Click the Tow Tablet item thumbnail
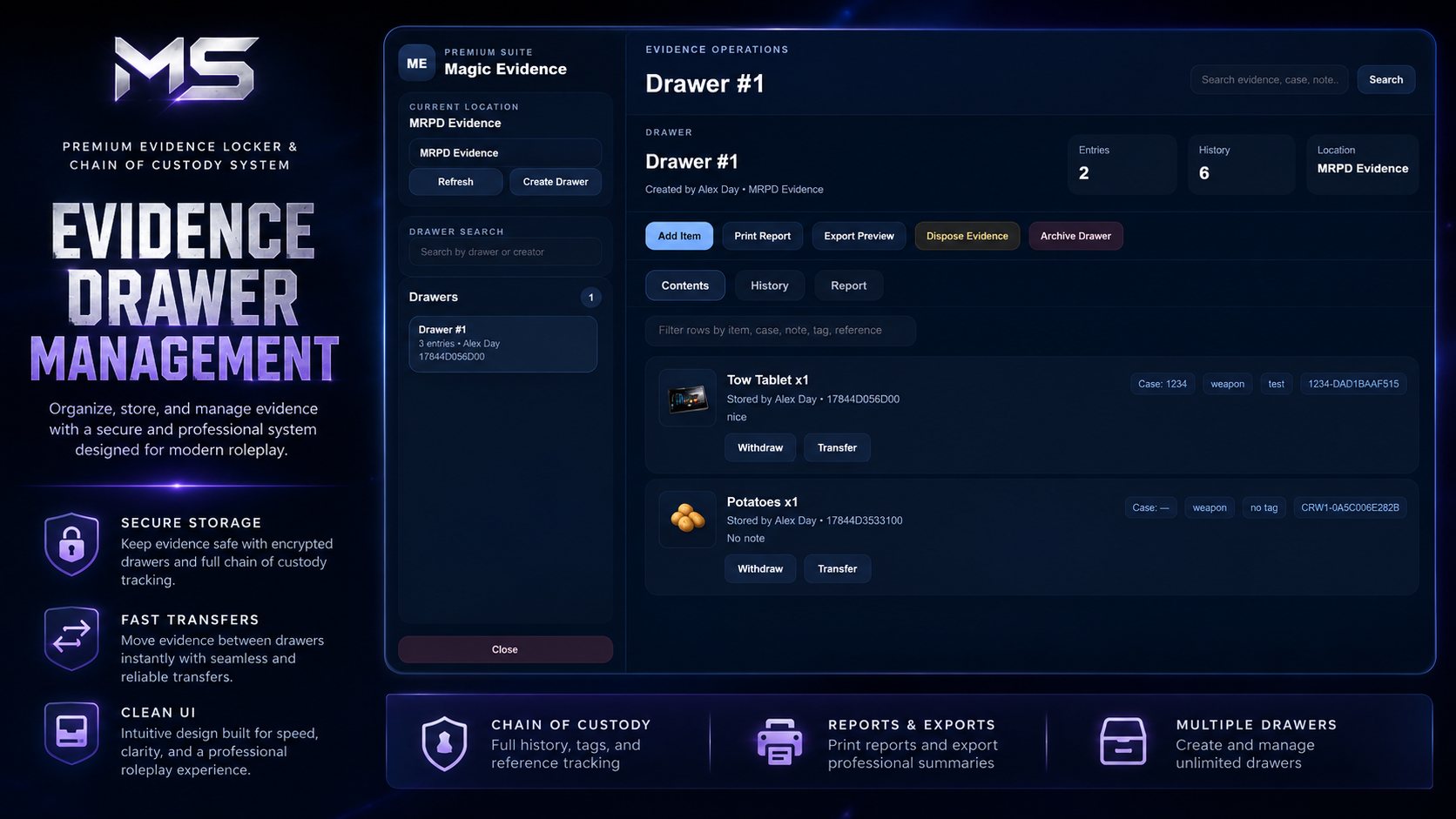The width and height of the screenshot is (1456, 819). click(x=687, y=399)
